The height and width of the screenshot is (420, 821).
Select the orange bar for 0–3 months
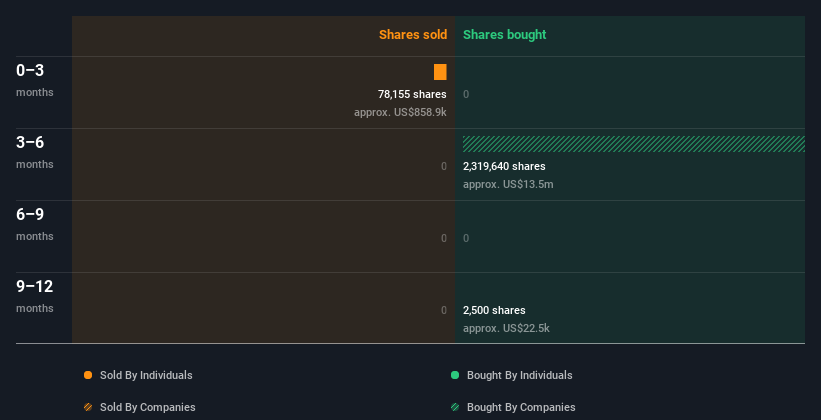[x=440, y=72]
